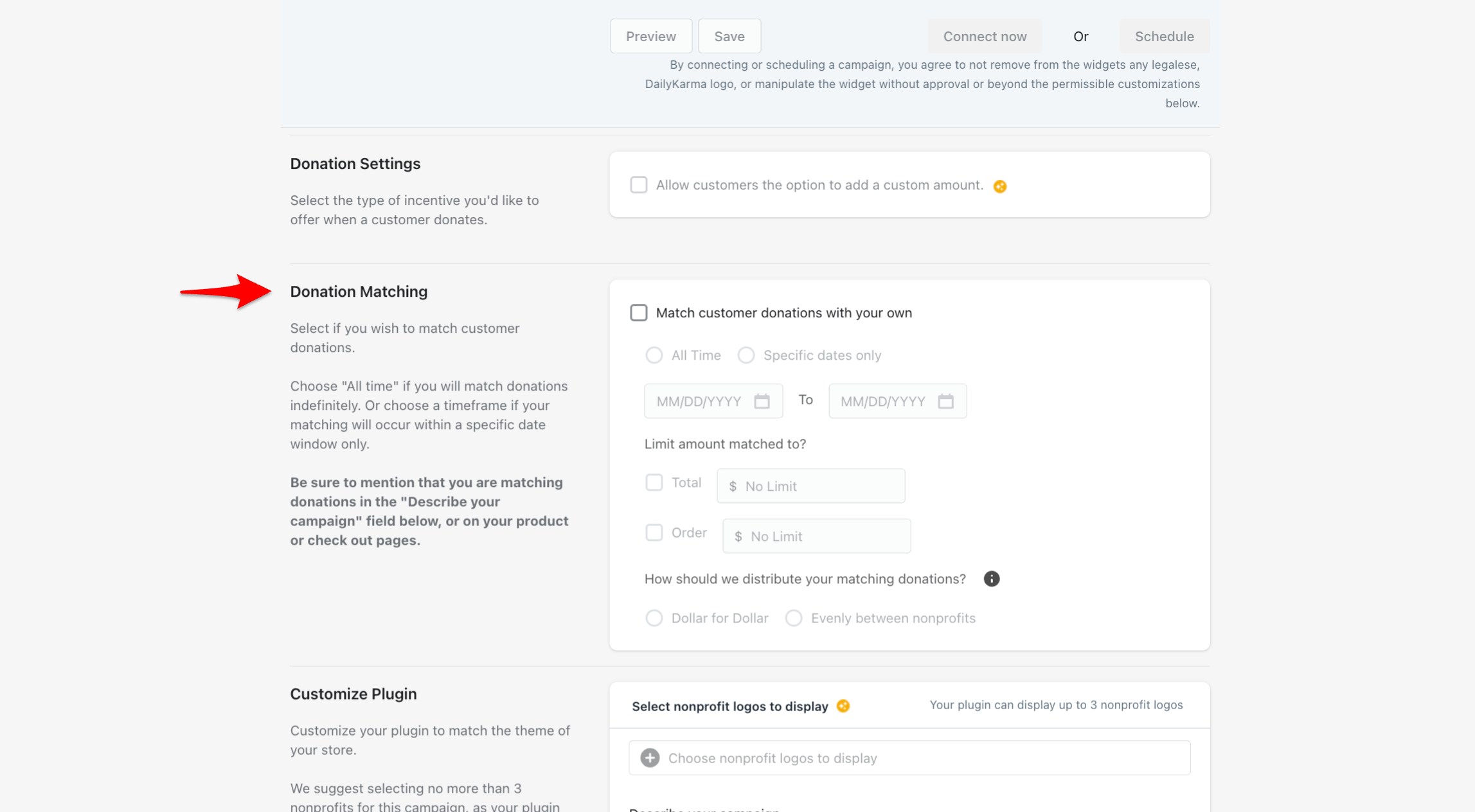Tick the Total limit checkbox
Image resolution: width=1475 pixels, height=812 pixels.
(654, 482)
